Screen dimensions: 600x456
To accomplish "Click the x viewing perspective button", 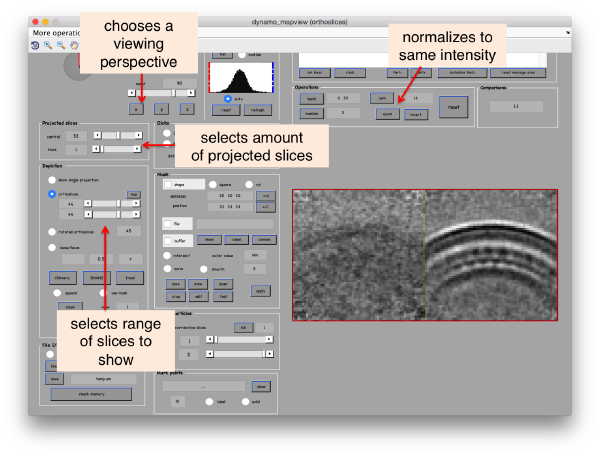I will tap(136, 109).
